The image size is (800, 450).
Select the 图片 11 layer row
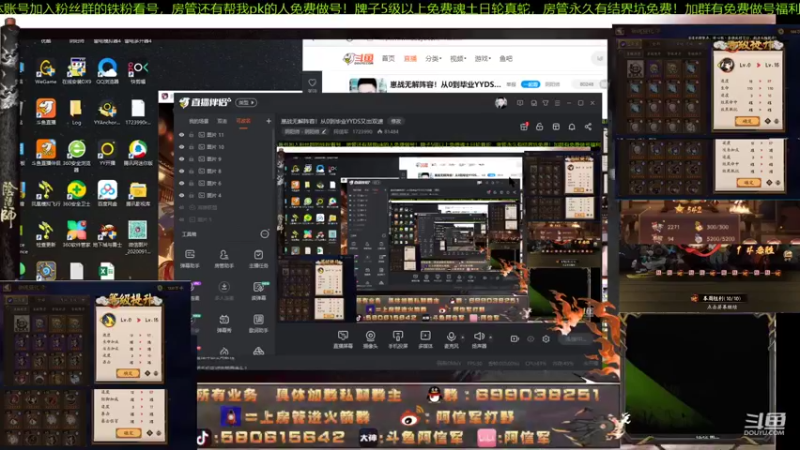coord(223,135)
